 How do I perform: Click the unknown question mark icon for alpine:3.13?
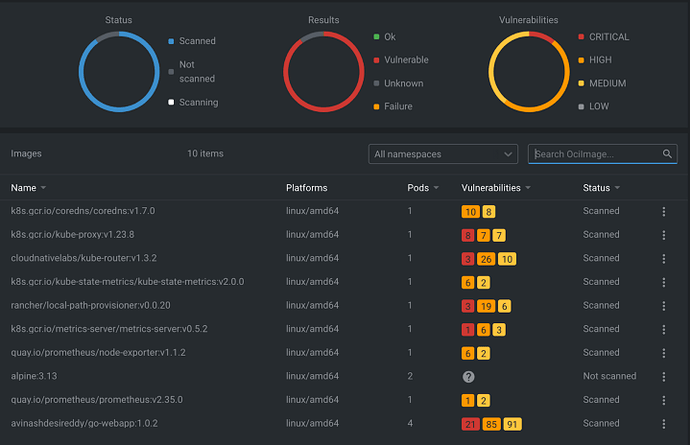click(467, 376)
